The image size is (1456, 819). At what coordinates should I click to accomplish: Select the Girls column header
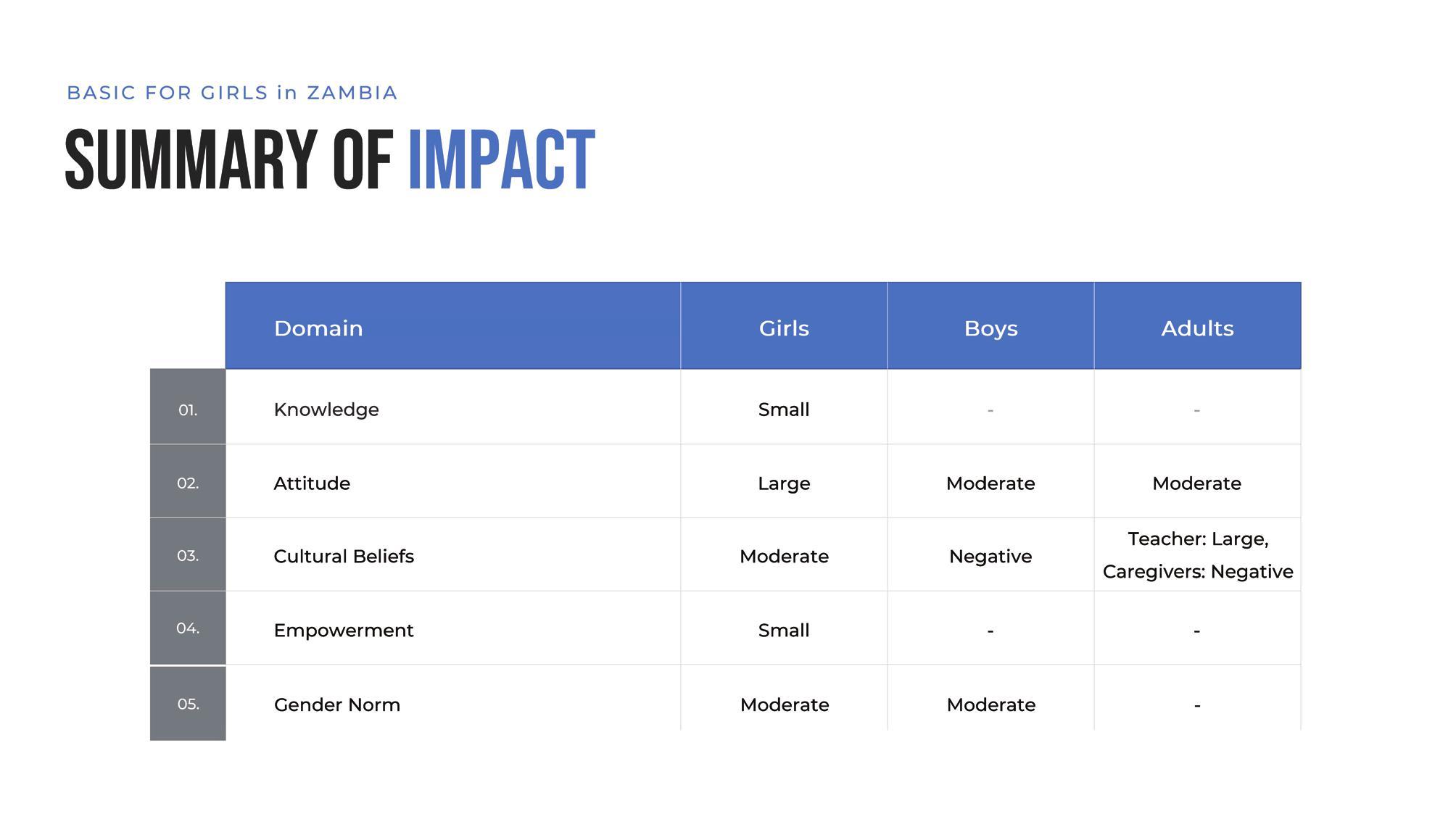click(x=784, y=326)
